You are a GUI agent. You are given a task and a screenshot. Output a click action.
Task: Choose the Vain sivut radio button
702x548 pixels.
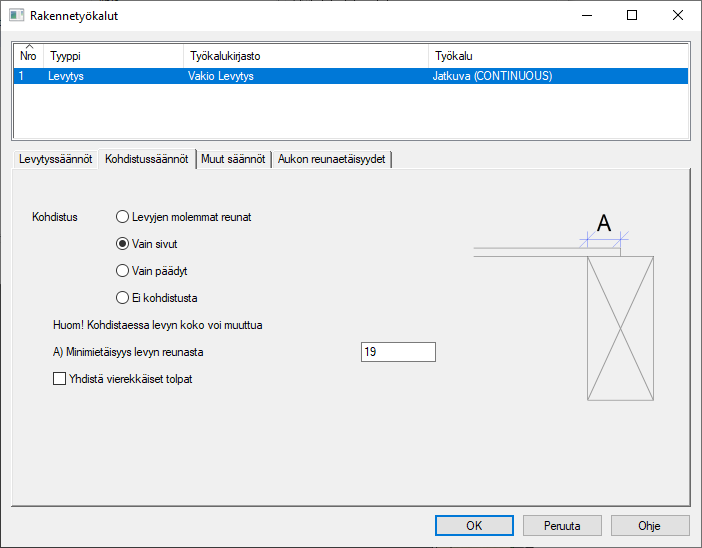point(123,243)
